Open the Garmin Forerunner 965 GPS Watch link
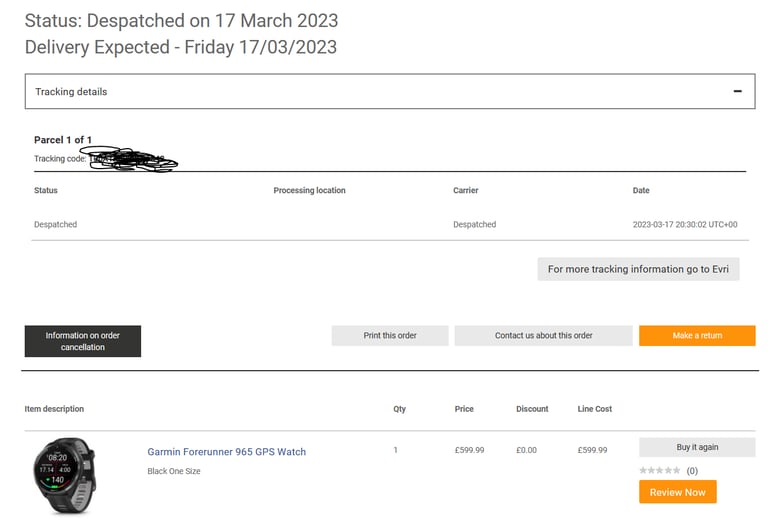 [x=227, y=452]
